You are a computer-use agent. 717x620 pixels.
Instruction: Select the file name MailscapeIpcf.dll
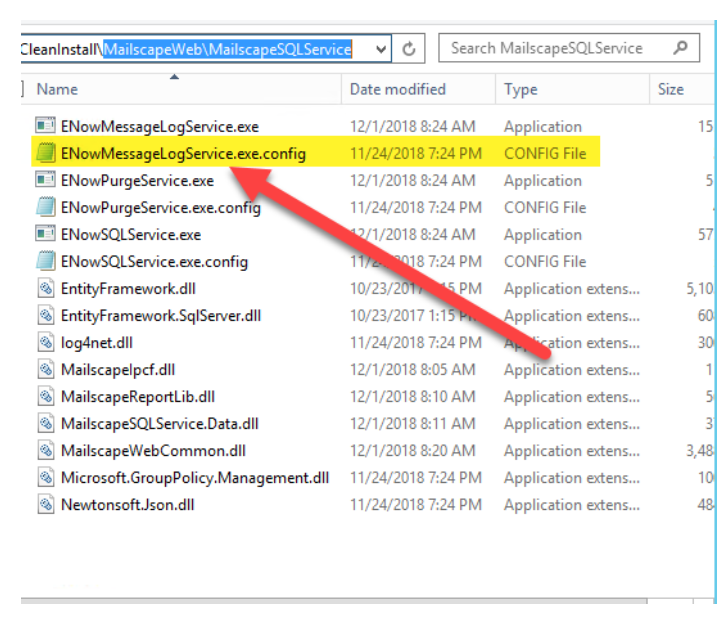pos(118,369)
